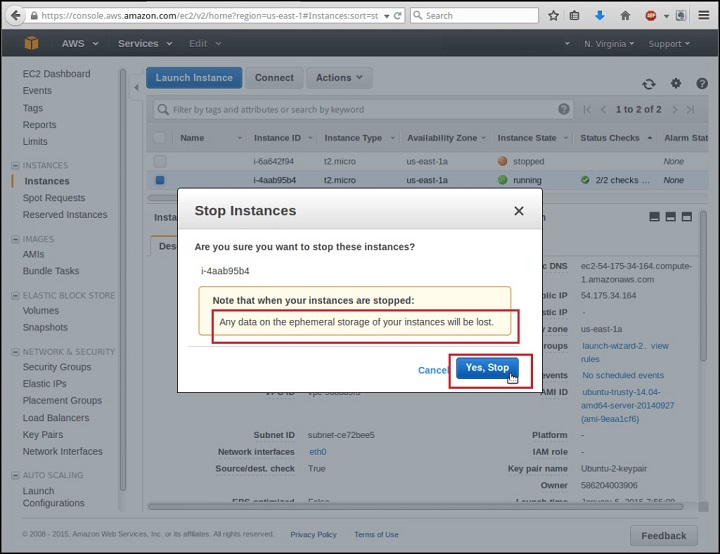The width and height of the screenshot is (720, 554).
Task: Open the Edit dropdown in top bar
Action: pyautogui.click(x=205, y=44)
